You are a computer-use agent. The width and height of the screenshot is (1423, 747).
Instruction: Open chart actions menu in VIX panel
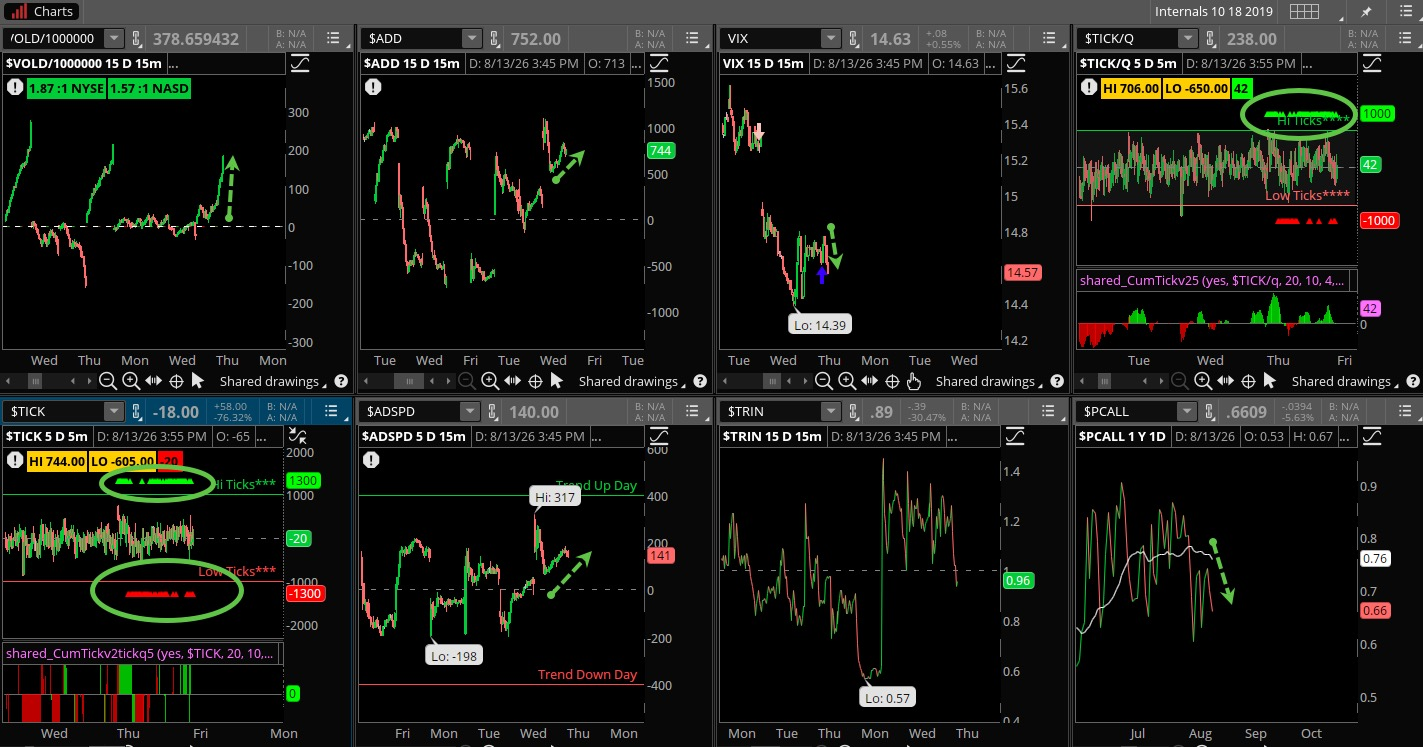(1048, 39)
